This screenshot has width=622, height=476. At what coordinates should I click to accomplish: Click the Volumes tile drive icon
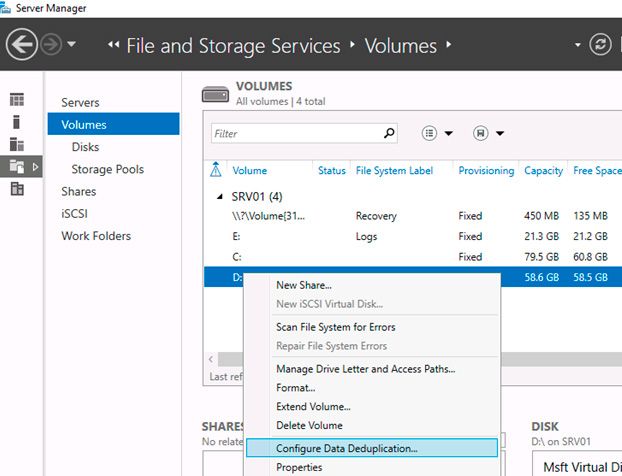[x=215, y=95]
